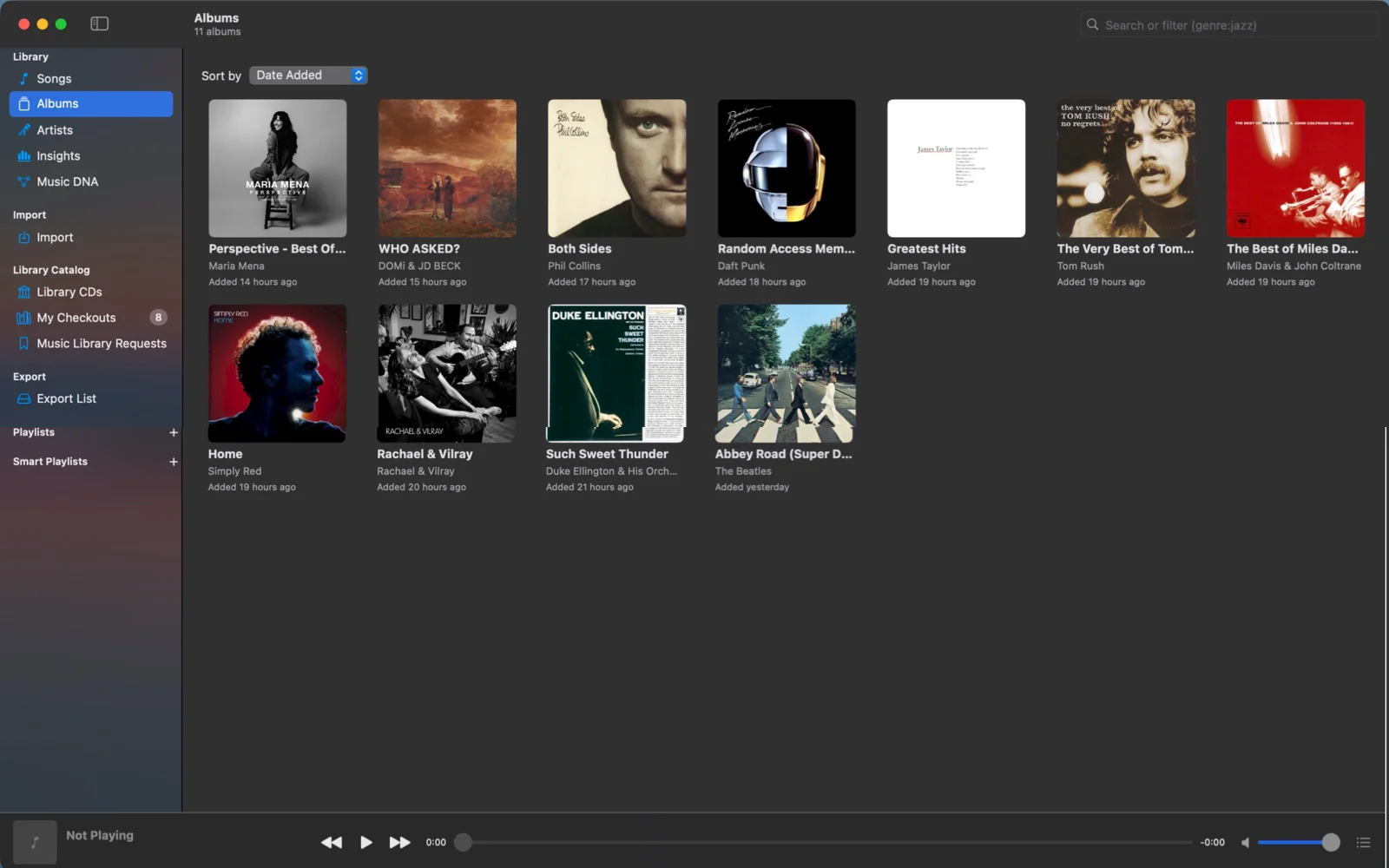Open the playback queue list icon

click(1363, 842)
